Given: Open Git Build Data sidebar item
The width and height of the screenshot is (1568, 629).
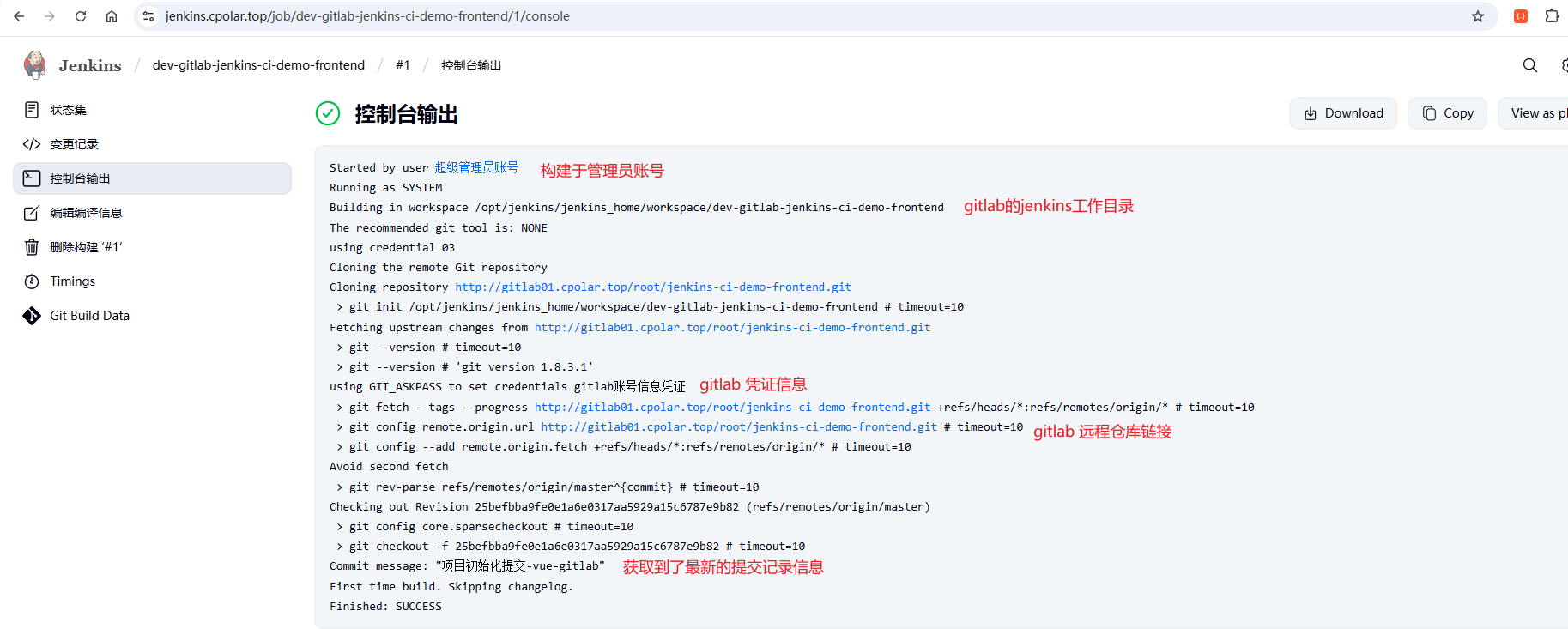Looking at the screenshot, I should [x=153, y=316].
